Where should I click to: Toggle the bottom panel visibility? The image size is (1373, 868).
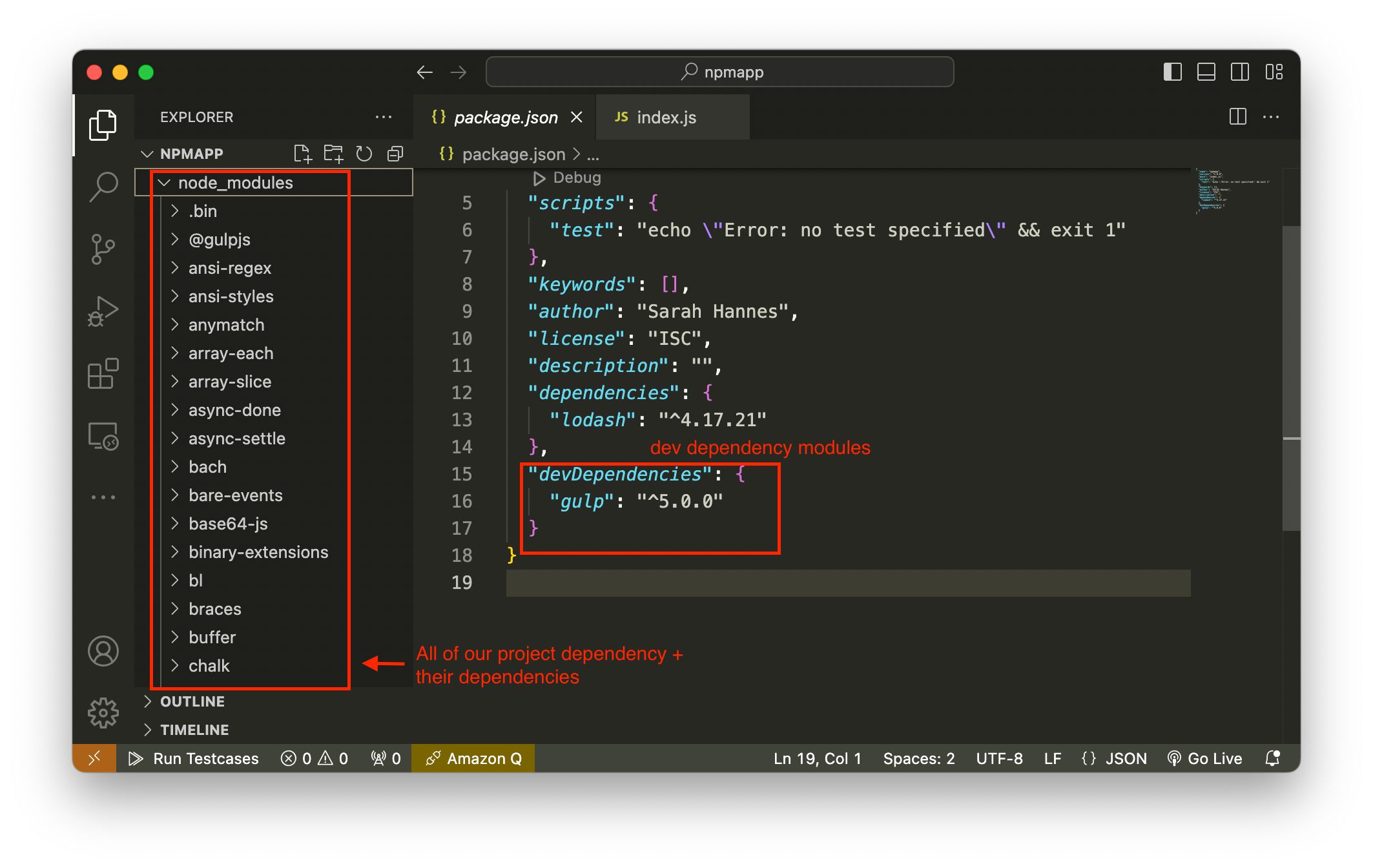1206,72
